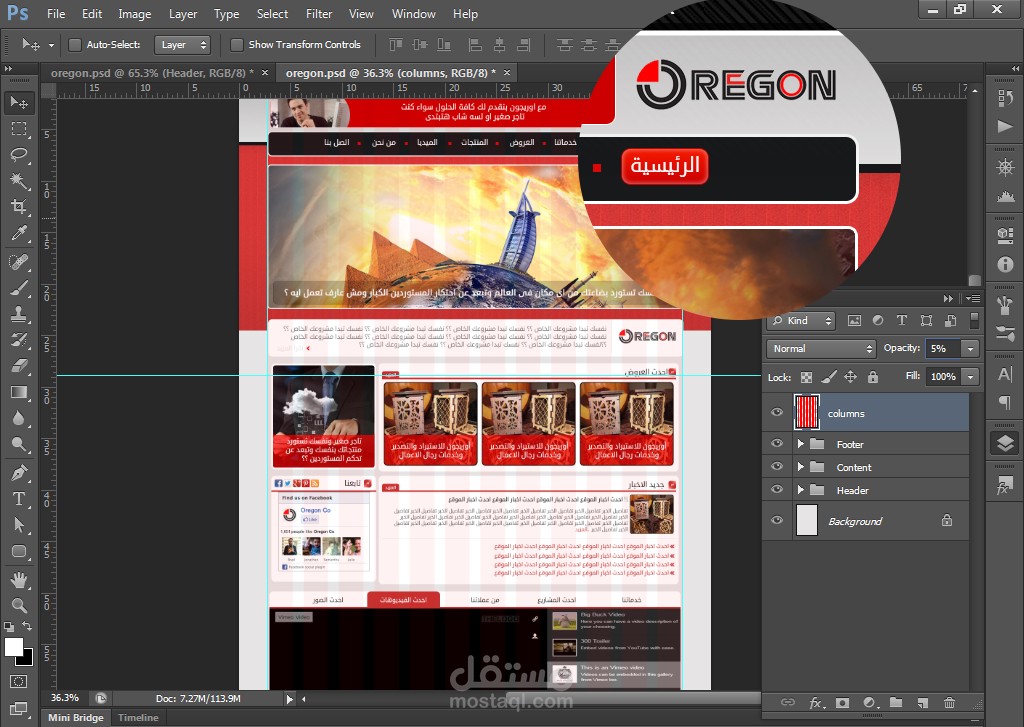Open the Filter menu

click(x=319, y=14)
